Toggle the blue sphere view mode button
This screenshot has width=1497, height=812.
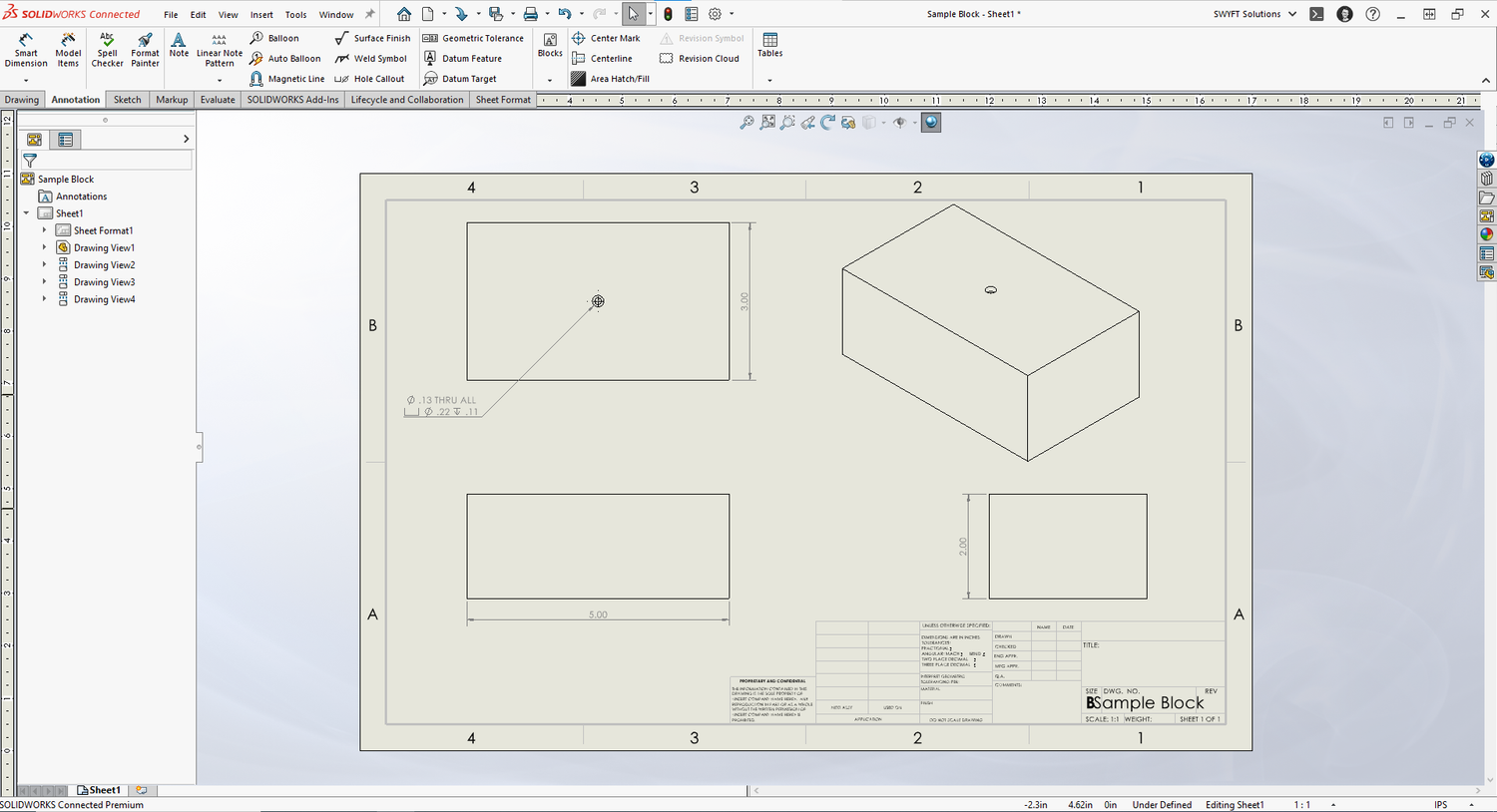[930, 122]
